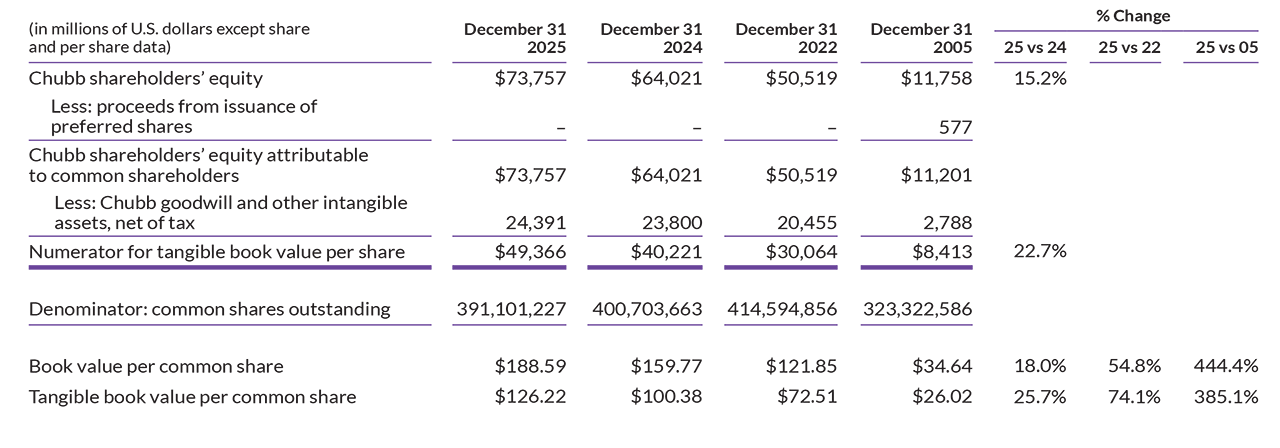The width and height of the screenshot is (1280, 448).
Task: Click the % Change heading
Action: coord(1133,16)
